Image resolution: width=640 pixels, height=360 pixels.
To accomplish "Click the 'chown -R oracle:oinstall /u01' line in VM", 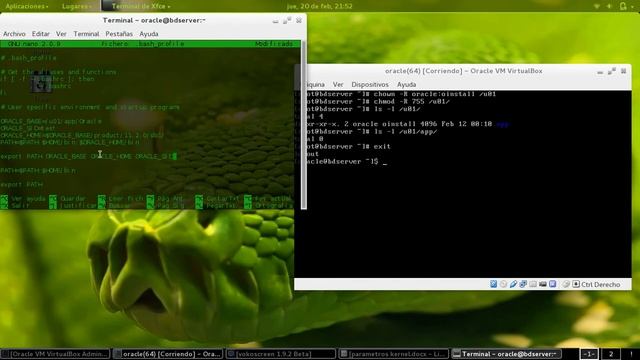I will (x=396, y=94).
